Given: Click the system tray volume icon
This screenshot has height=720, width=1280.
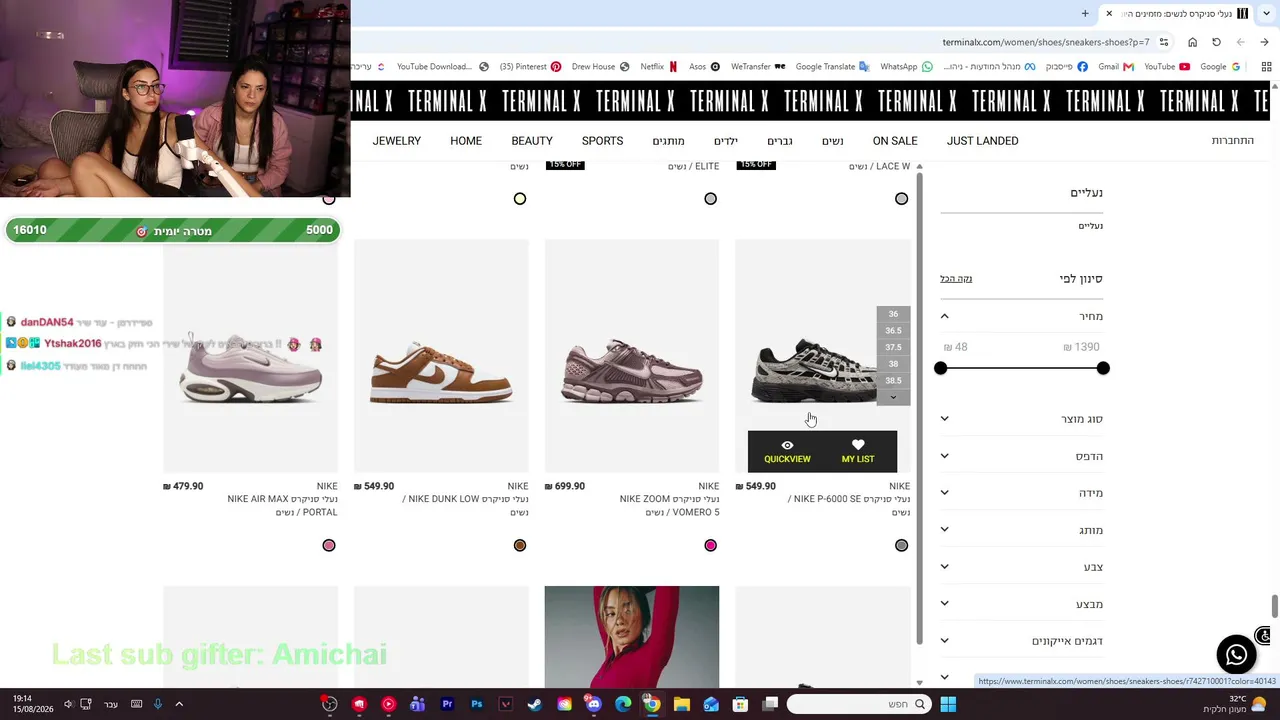Looking at the screenshot, I should click(67, 704).
